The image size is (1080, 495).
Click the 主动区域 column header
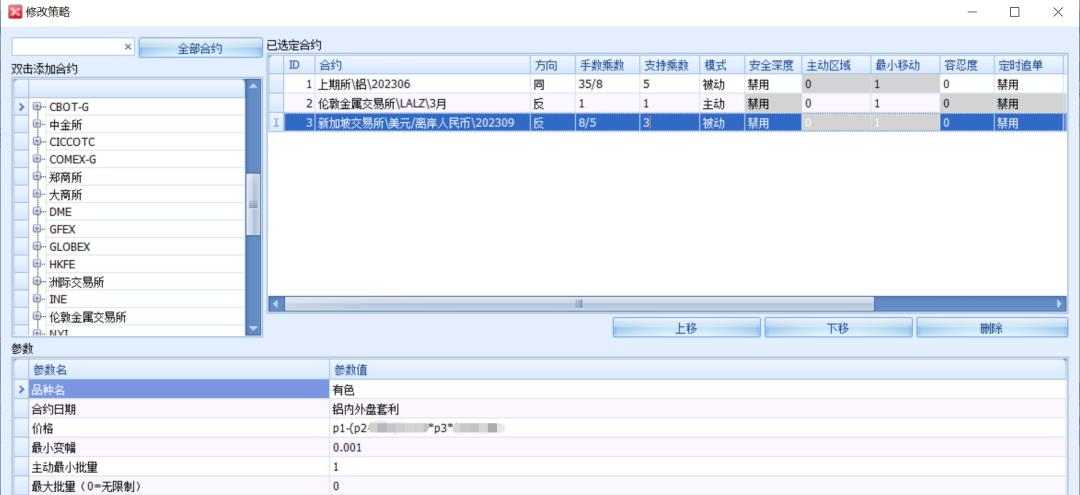[x=835, y=65]
